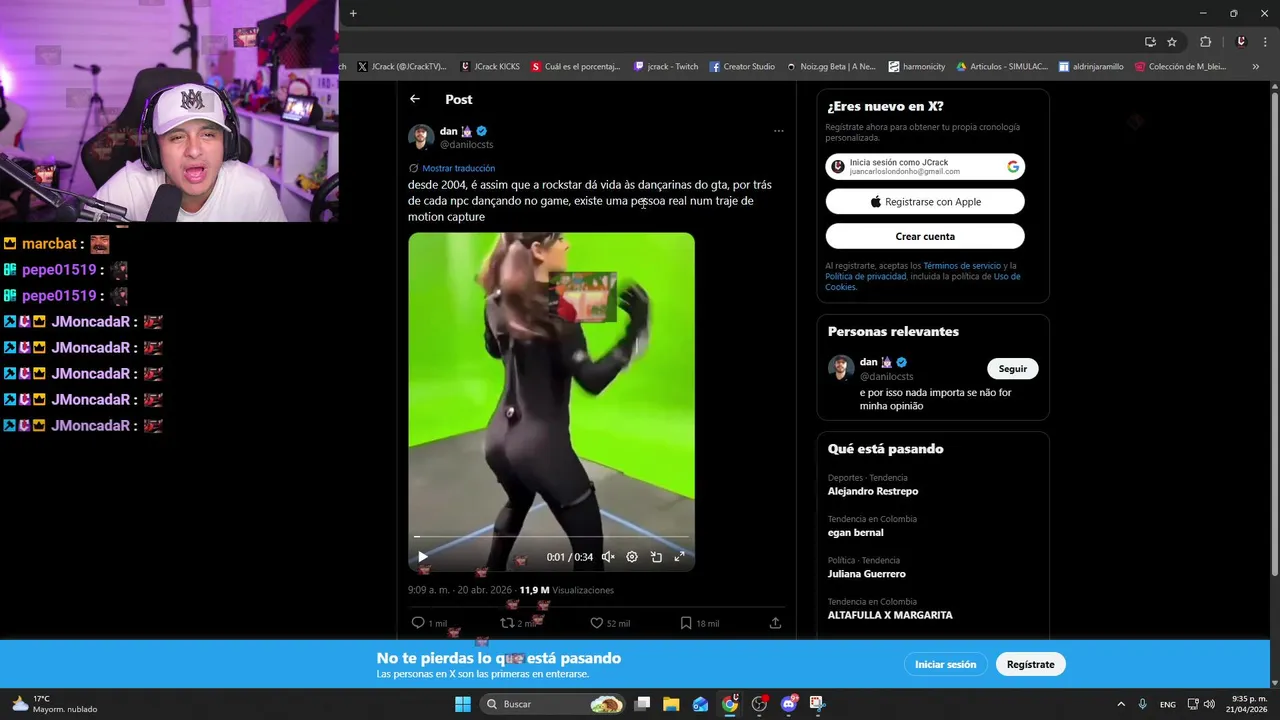Open the Outlook mail app on the taskbar
Image resolution: width=1280 pixels, height=720 pixels.
click(700, 704)
